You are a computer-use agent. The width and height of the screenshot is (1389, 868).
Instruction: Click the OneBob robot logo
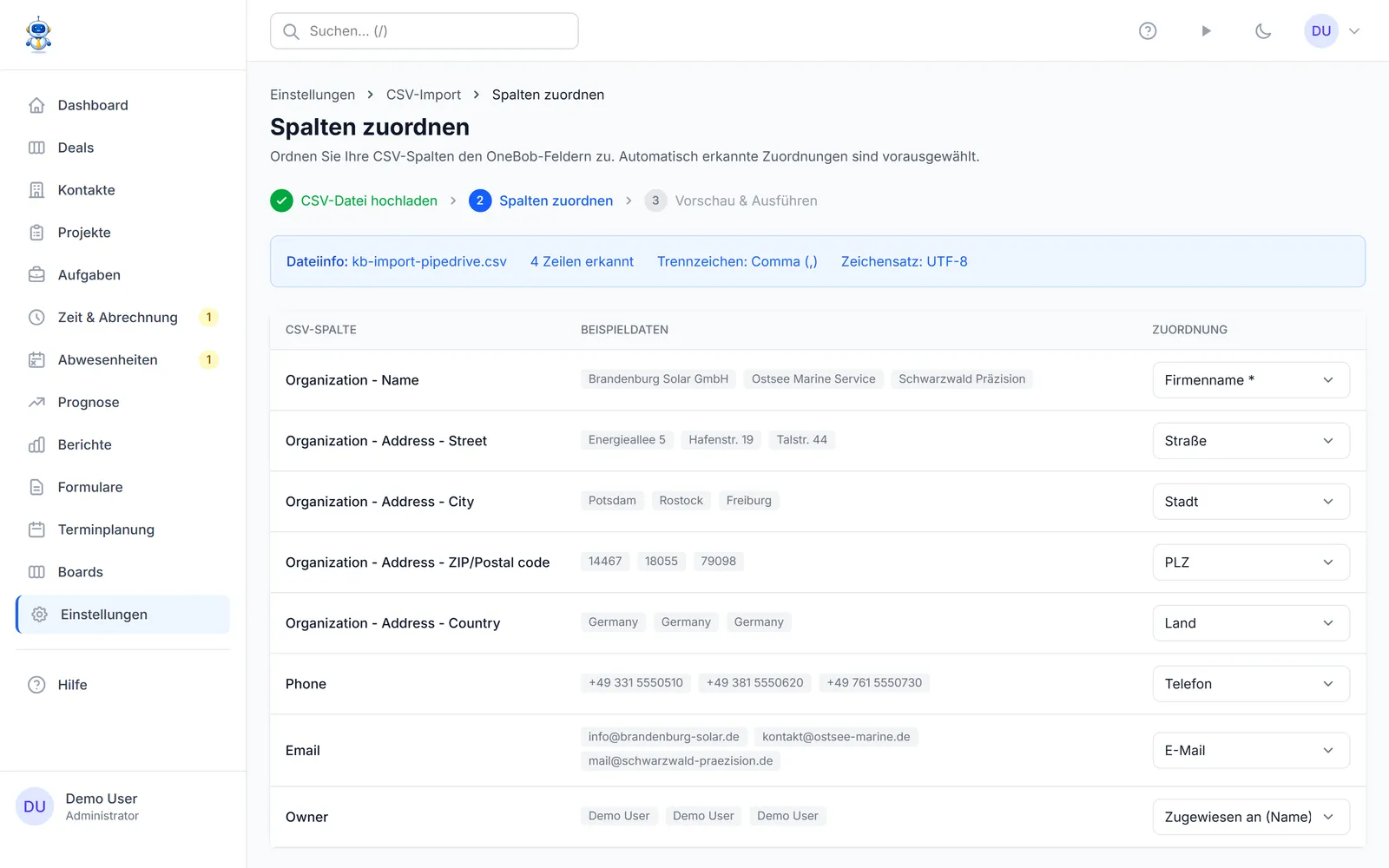pos(38,35)
